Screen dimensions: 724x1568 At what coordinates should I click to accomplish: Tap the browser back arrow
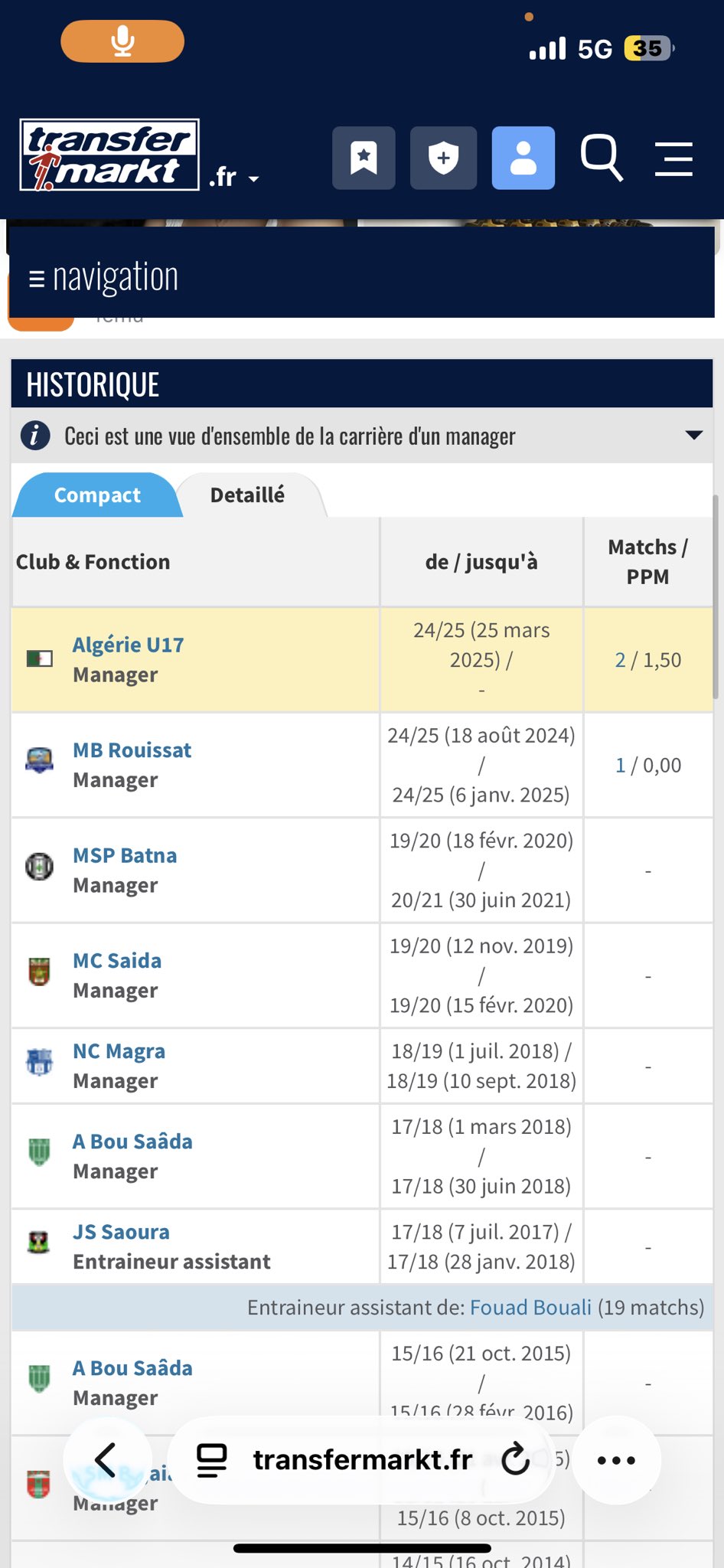coord(105,1460)
